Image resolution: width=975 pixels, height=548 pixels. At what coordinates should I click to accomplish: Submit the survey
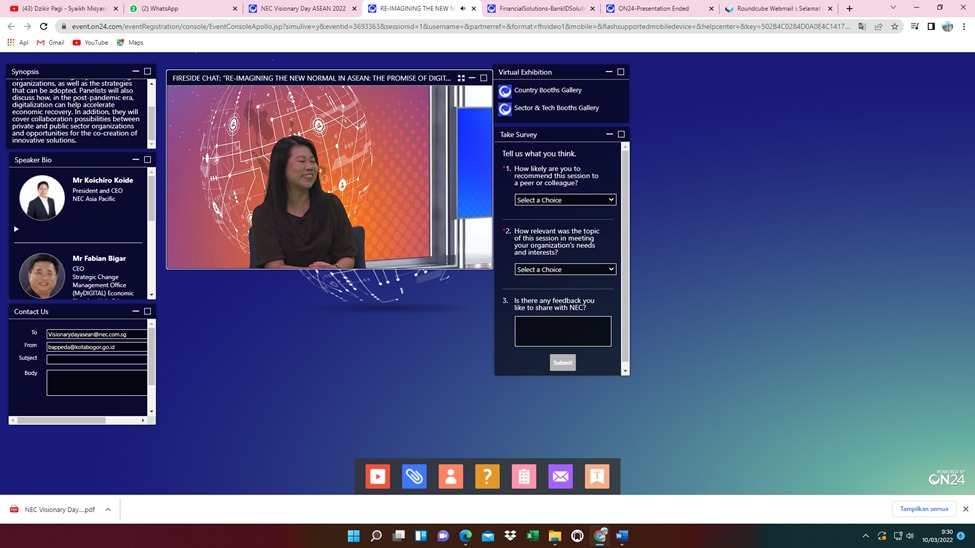(563, 363)
